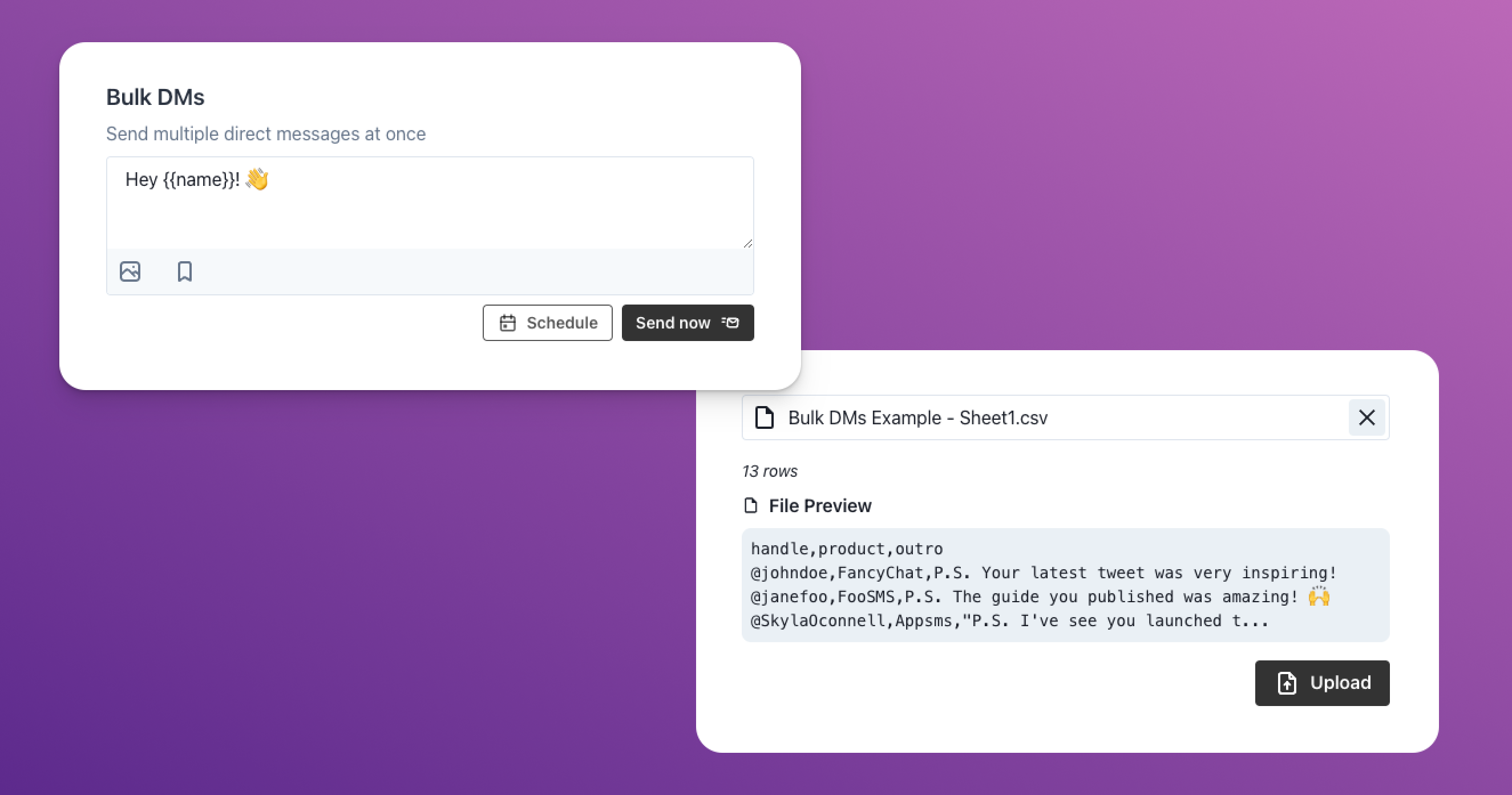Click the @johndoe row in file preview
Viewport: 1512px width, 795px height.
coord(1042,573)
